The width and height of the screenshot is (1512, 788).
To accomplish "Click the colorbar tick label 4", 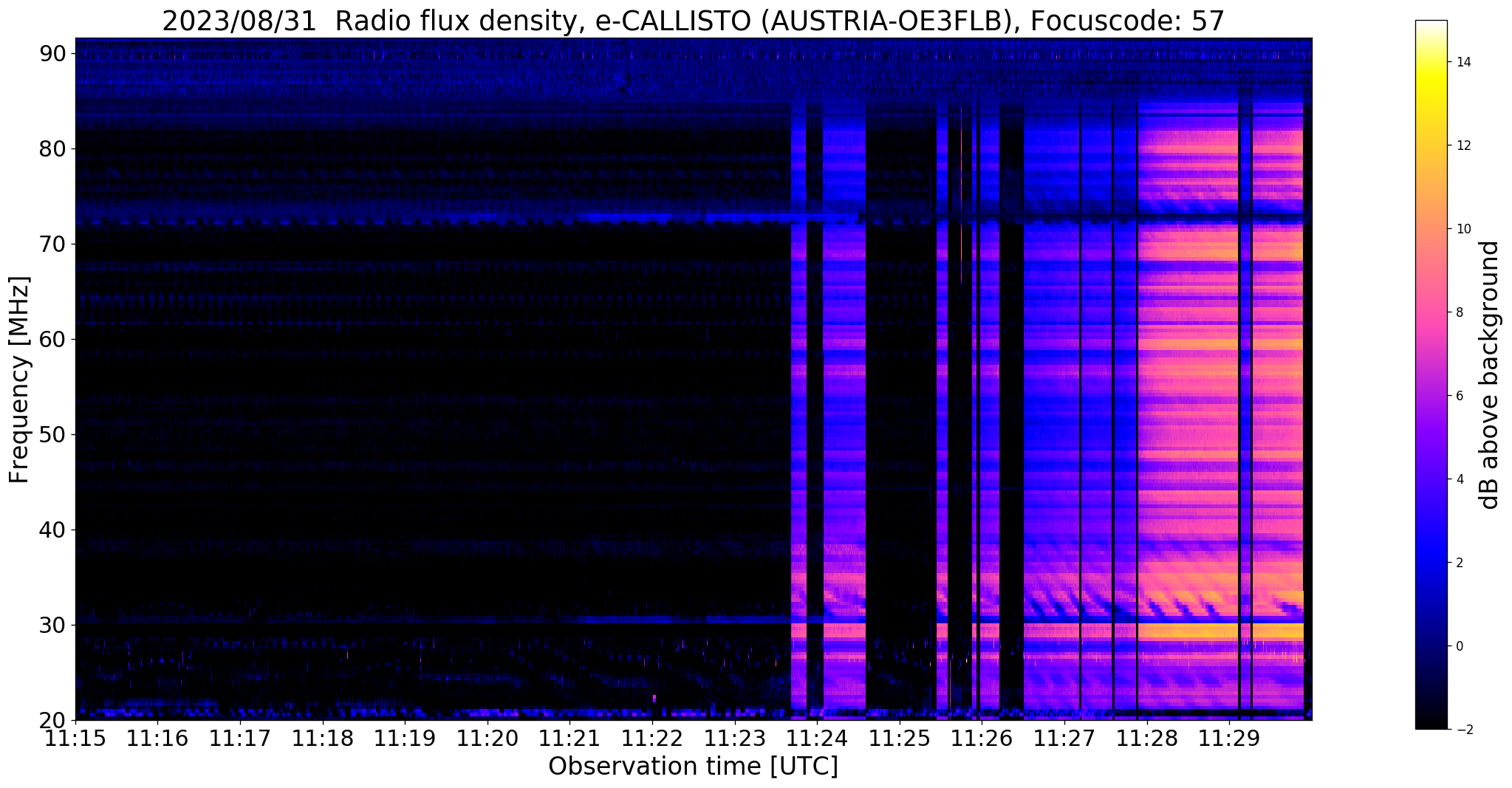I will click(x=1459, y=479).
